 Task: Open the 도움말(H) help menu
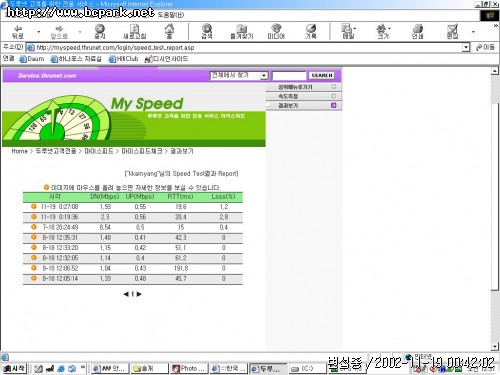pos(171,15)
